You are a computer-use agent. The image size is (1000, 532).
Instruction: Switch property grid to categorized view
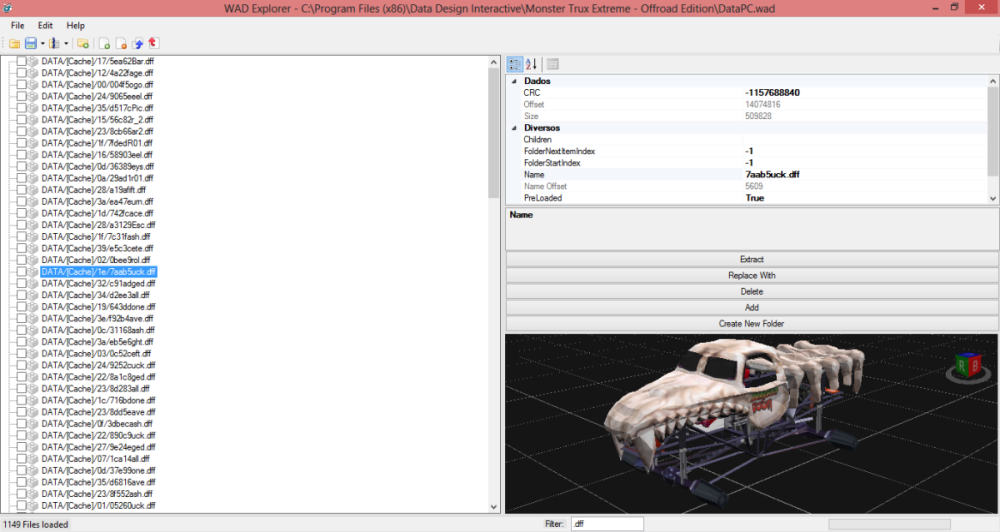click(x=515, y=64)
